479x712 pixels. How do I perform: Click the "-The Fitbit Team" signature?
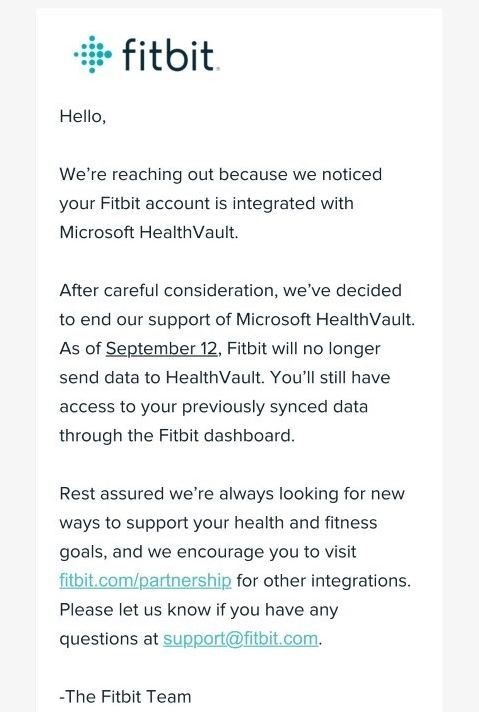125,697
